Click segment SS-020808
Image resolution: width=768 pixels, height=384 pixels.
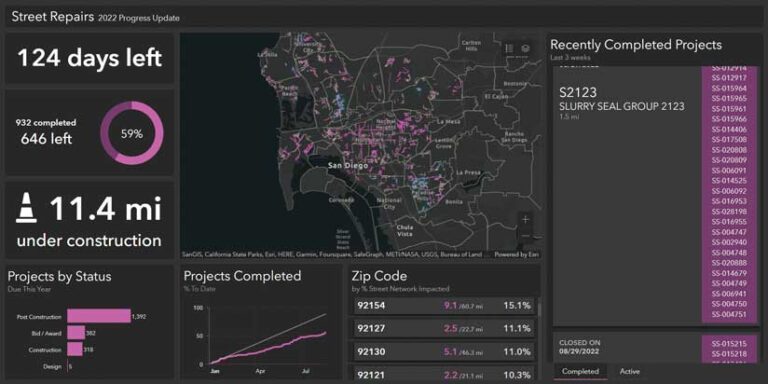pyautogui.click(x=729, y=150)
